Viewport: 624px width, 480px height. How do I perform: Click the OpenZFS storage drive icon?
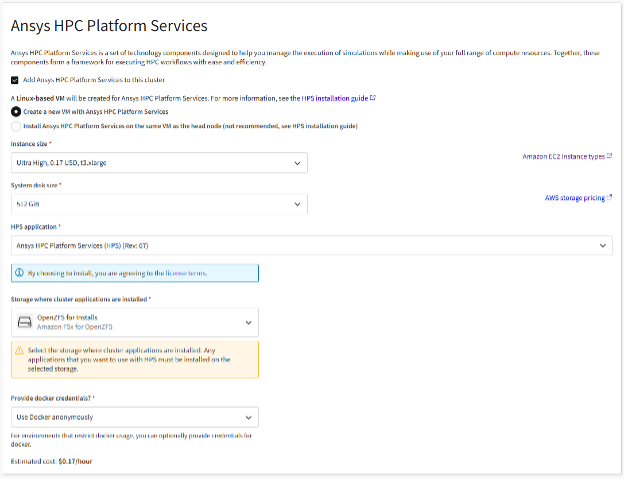pos(25,322)
